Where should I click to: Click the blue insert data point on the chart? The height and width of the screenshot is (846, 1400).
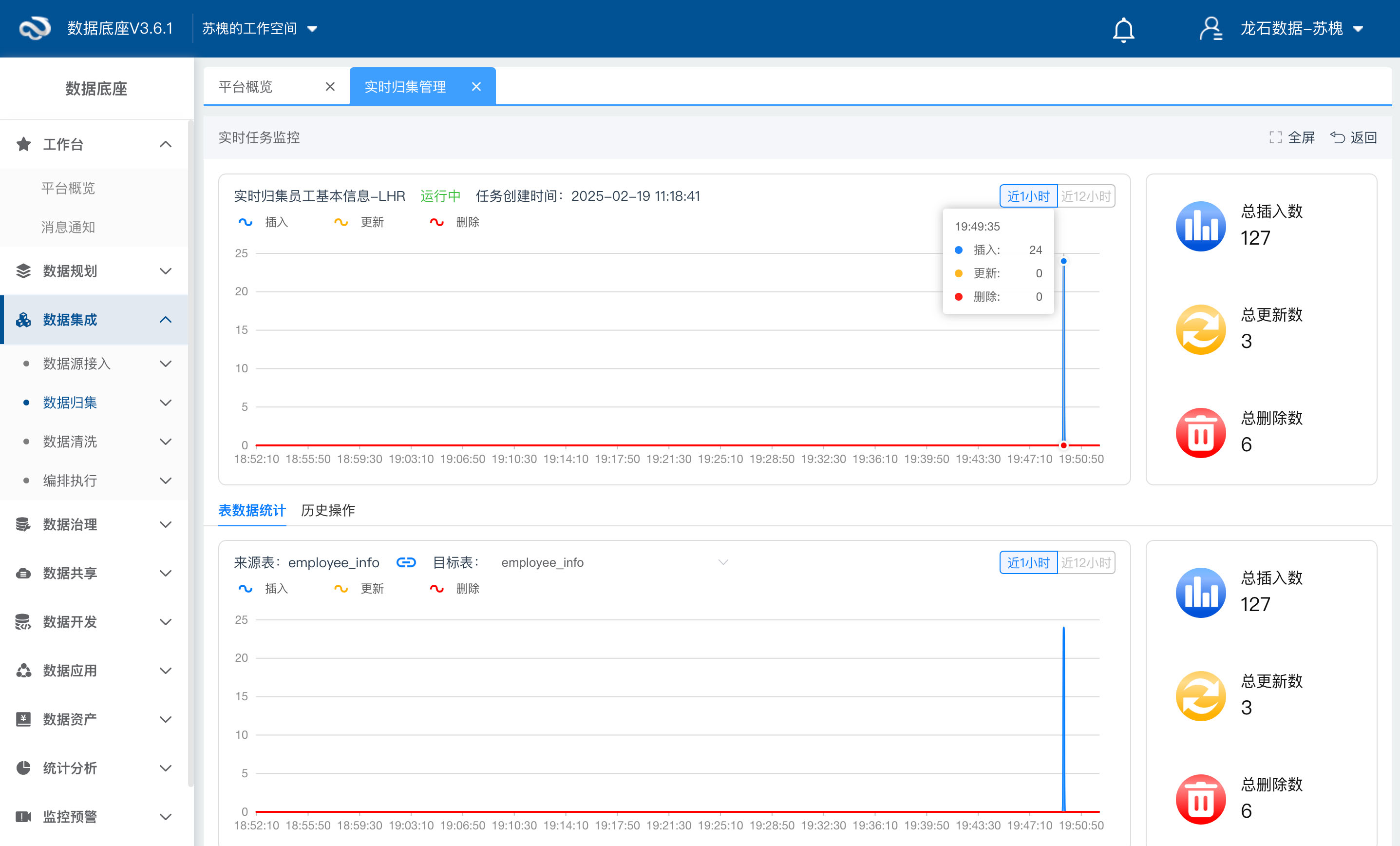tap(1063, 261)
